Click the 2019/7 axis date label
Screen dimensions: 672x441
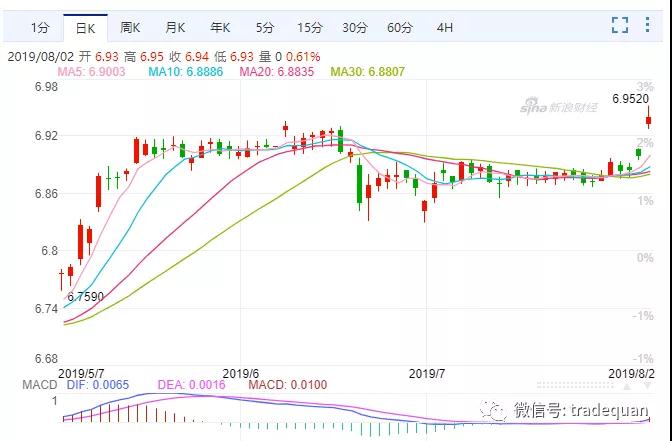point(427,373)
